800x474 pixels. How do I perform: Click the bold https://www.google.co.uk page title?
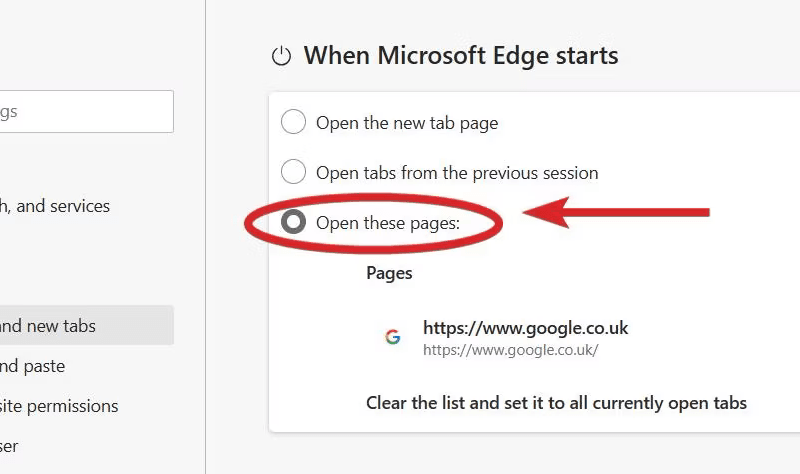click(526, 328)
